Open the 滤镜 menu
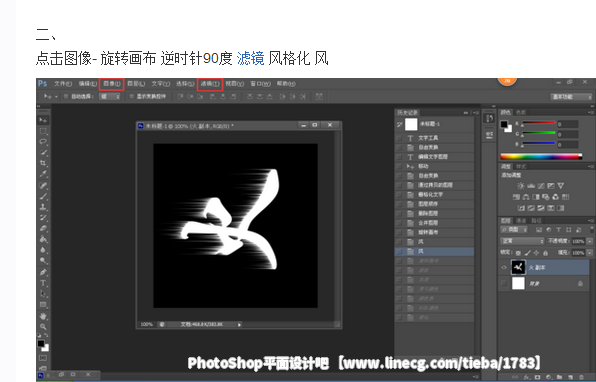This screenshot has height=382, width=596. [210, 84]
